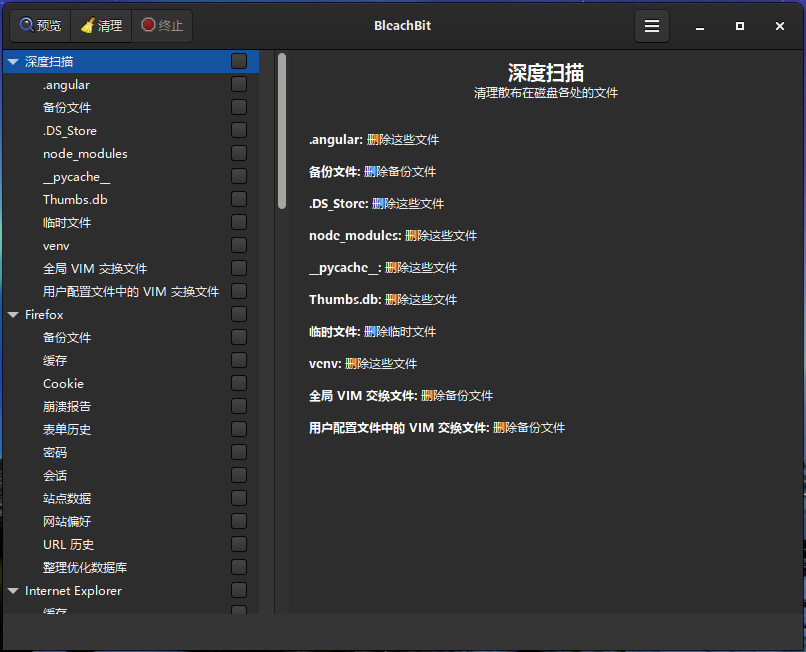The width and height of the screenshot is (806, 652).
Task: Enable the Thumbs.db checkbox
Action: click(x=239, y=199)
